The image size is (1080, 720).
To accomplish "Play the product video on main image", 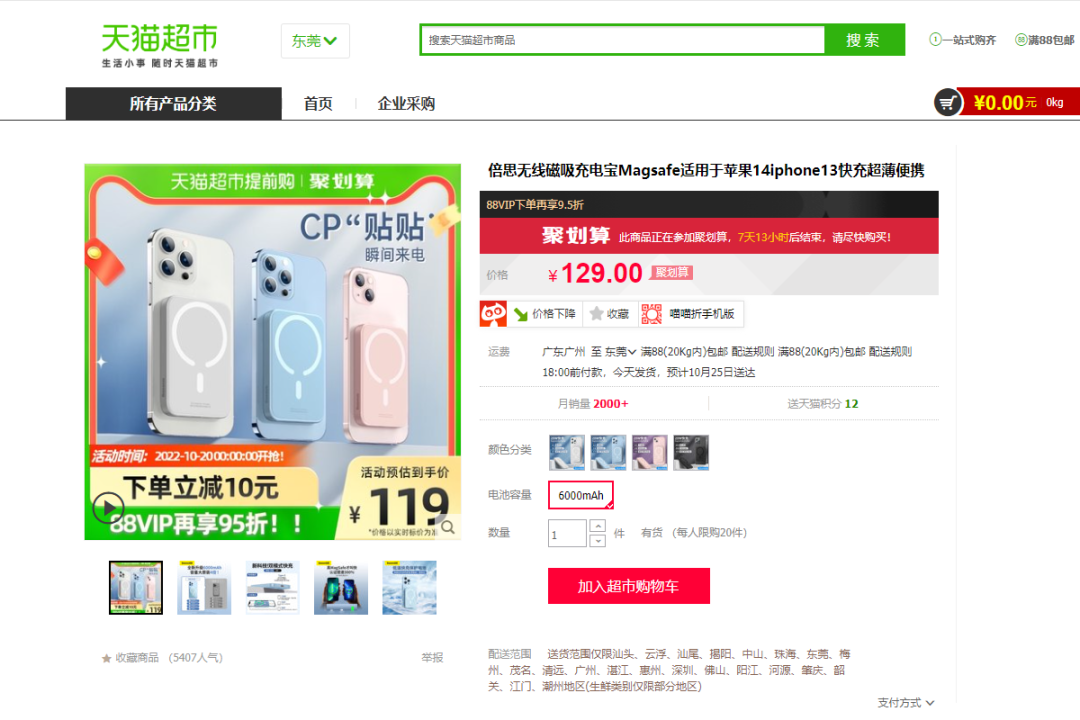I will [x=108, y=508].
